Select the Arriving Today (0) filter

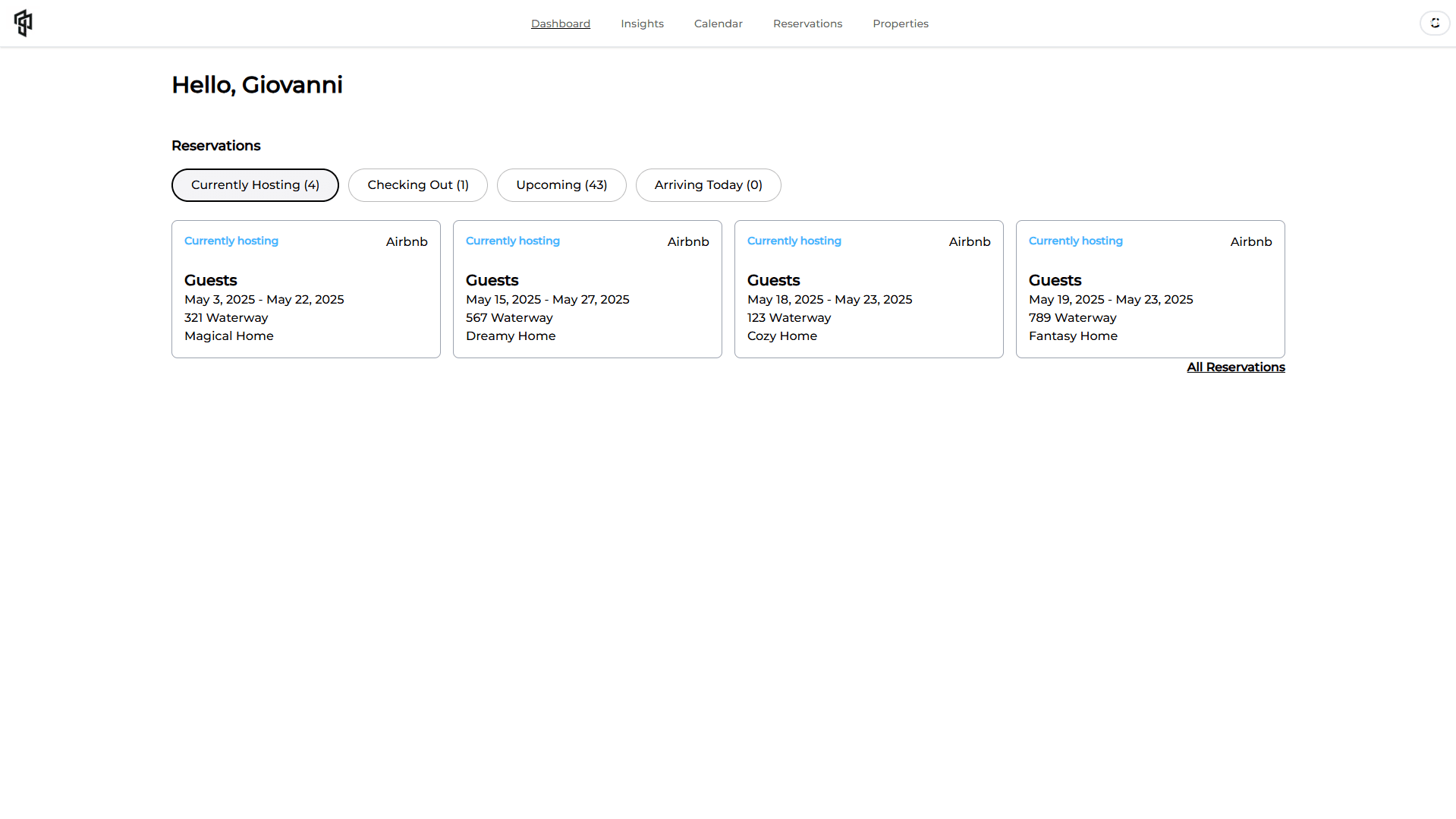pyautogui.click(x=708, y=185)
